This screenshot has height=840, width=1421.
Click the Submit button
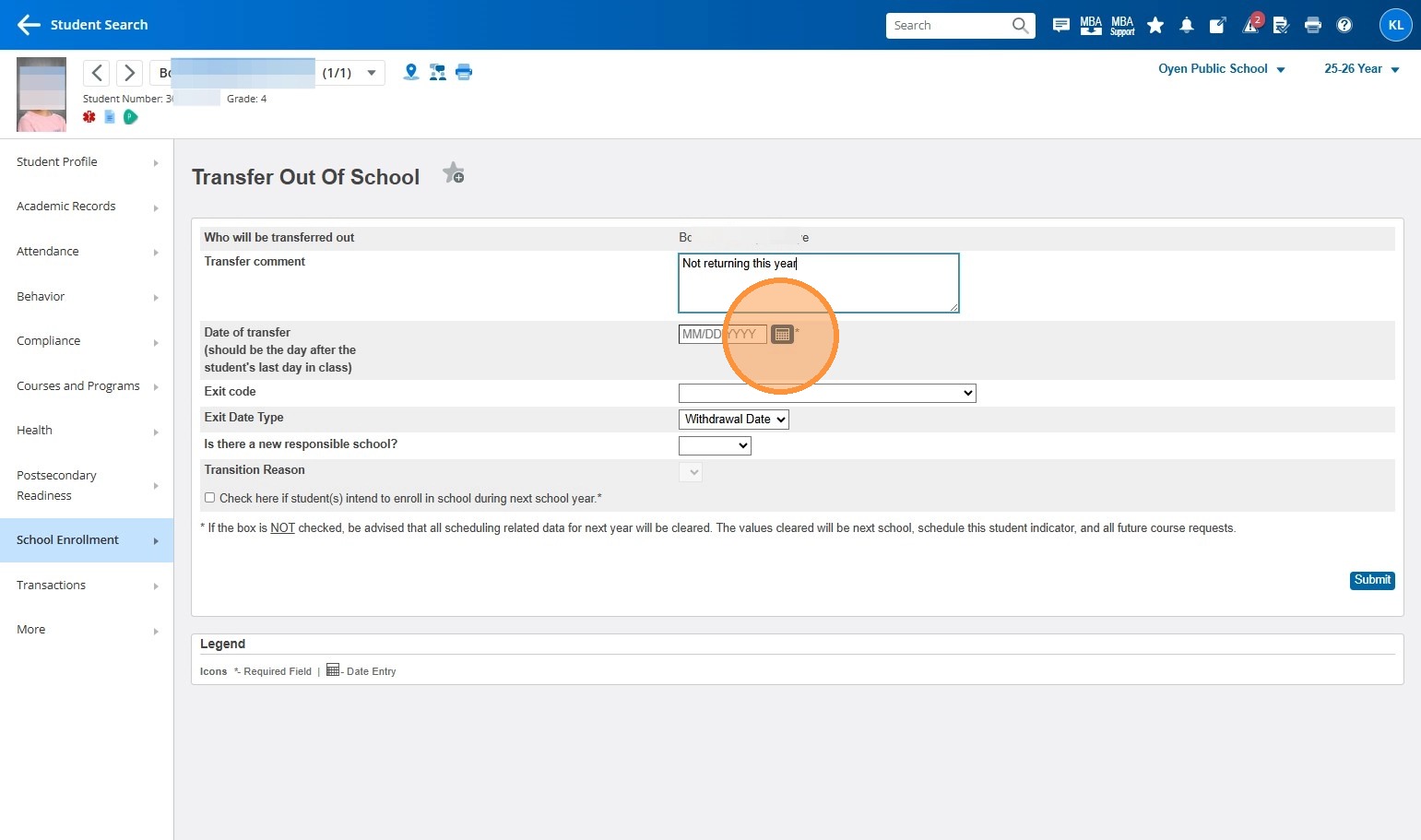pos(1371,580)
